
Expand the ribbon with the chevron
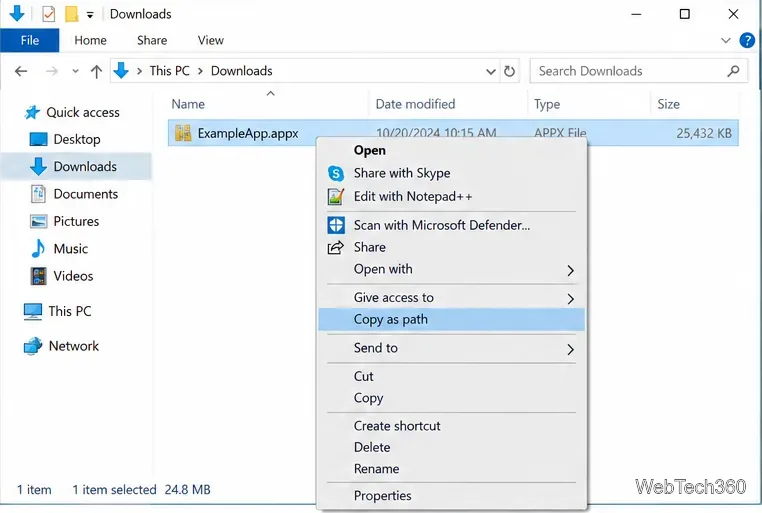(726, 40)
